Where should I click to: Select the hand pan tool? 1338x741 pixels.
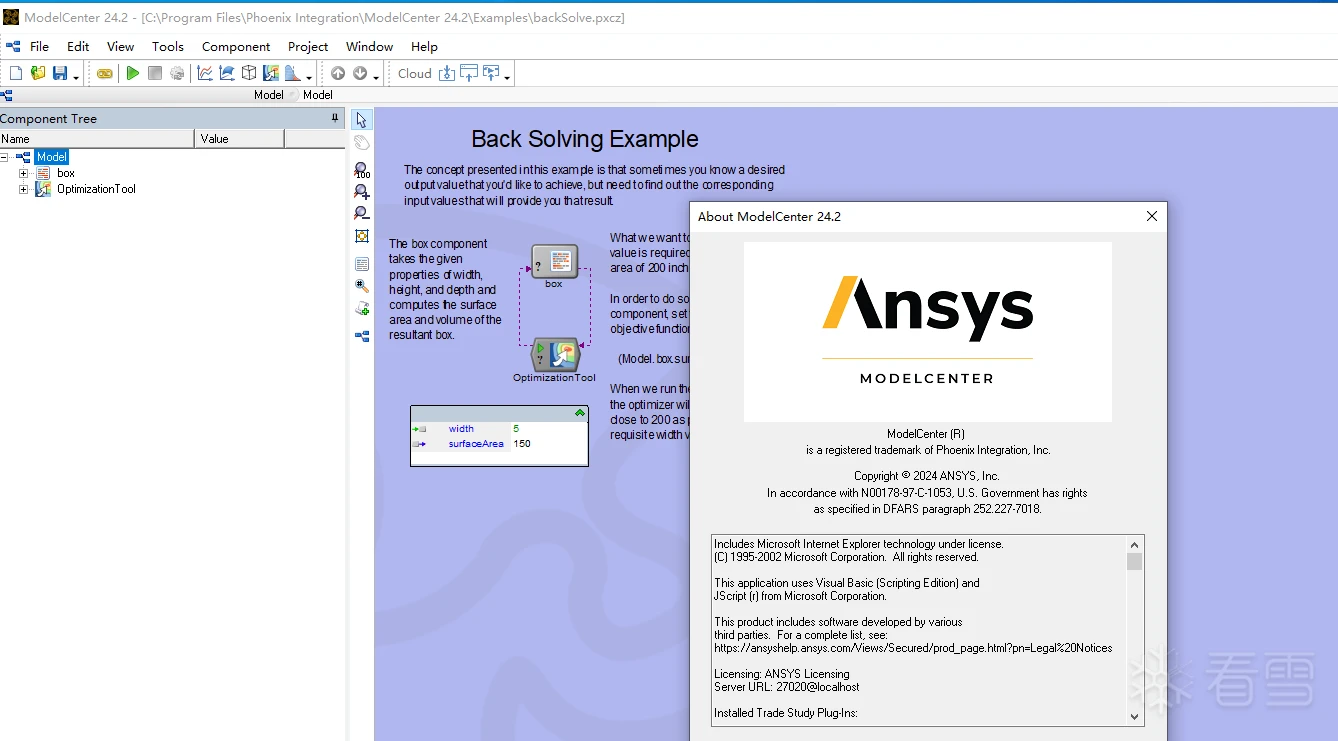coord(362,143)
